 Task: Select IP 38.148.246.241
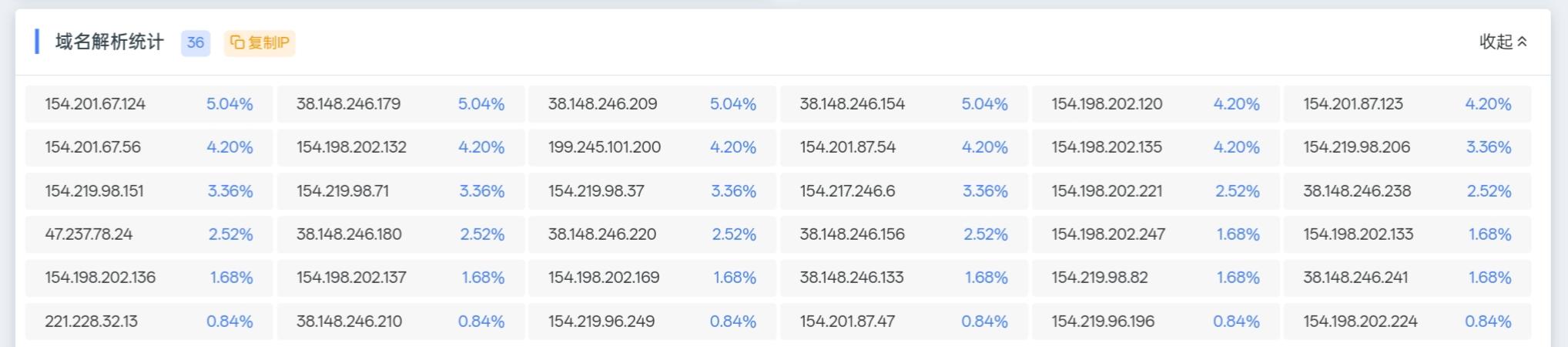click(1355, 278)
